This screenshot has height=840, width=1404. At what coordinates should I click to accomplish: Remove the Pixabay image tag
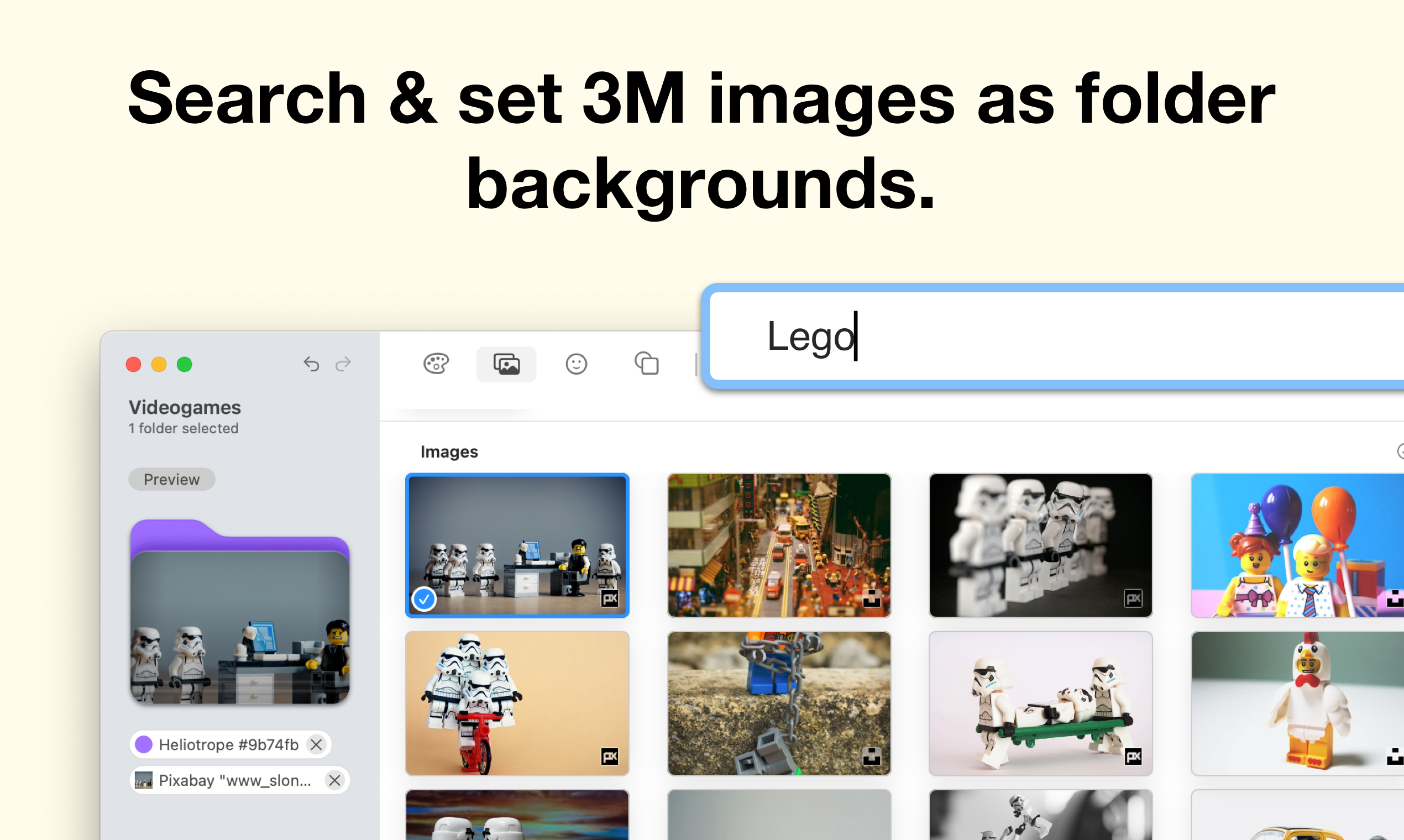tap(334, 780)
